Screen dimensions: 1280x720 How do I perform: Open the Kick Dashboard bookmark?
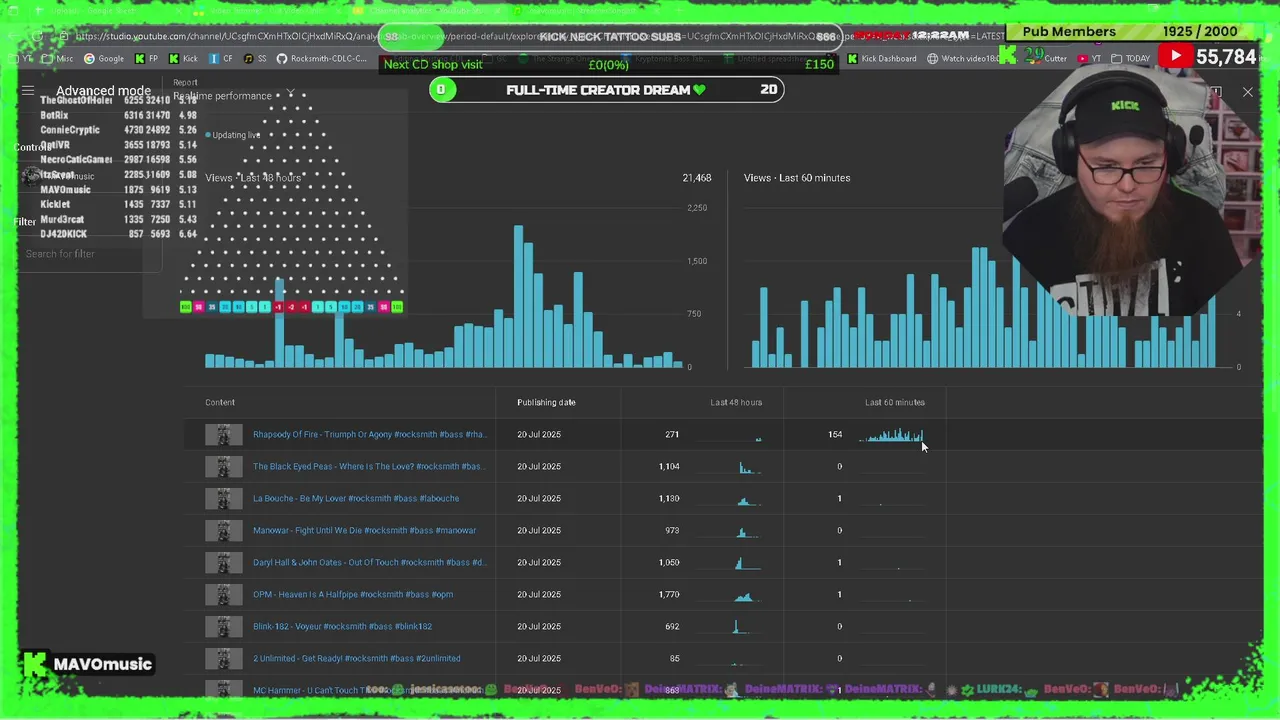tap(881, 59)
